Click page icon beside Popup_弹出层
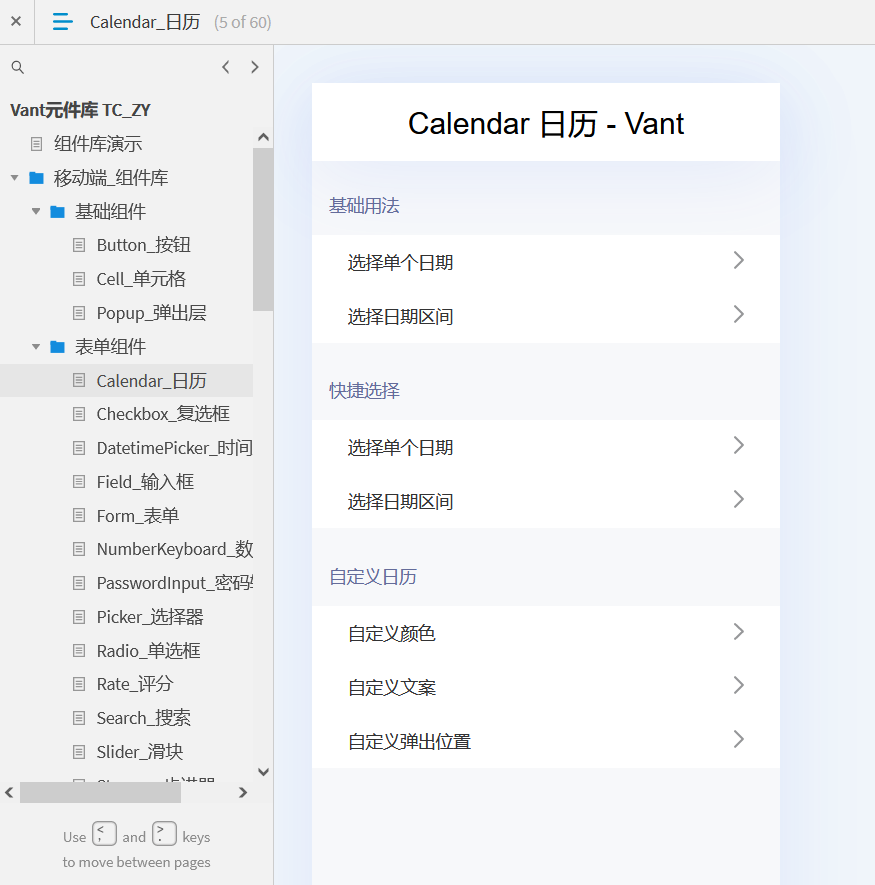The image size is (875, 885). pyautogui.click(x=79, y=313)
